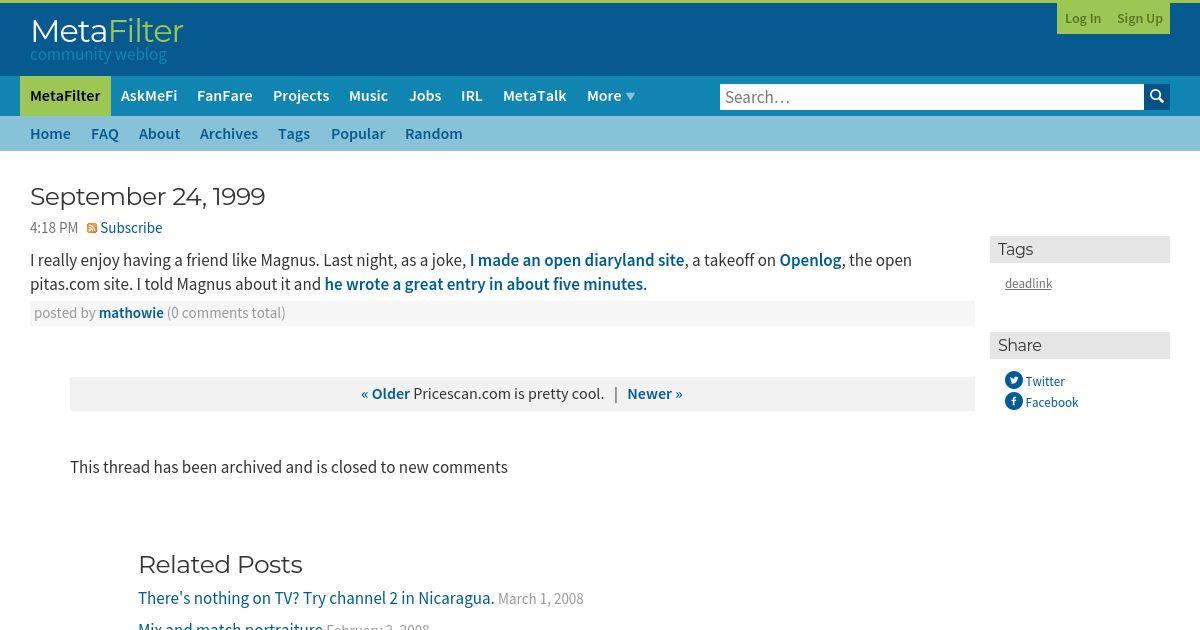Click the Log In button

pos(1083,18)
